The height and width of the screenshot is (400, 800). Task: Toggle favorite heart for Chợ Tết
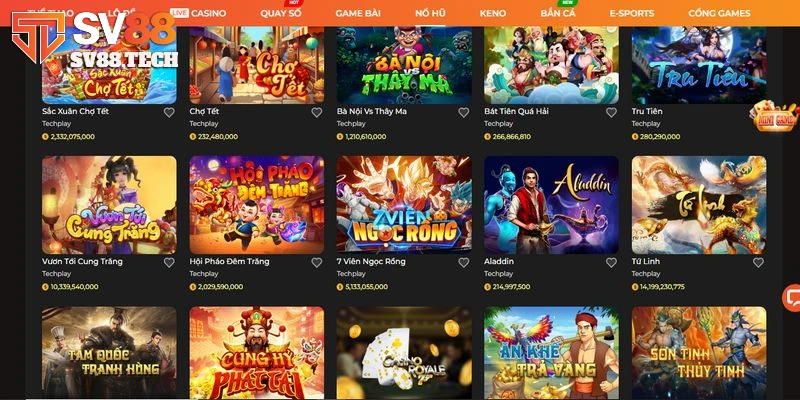(316, 112)
